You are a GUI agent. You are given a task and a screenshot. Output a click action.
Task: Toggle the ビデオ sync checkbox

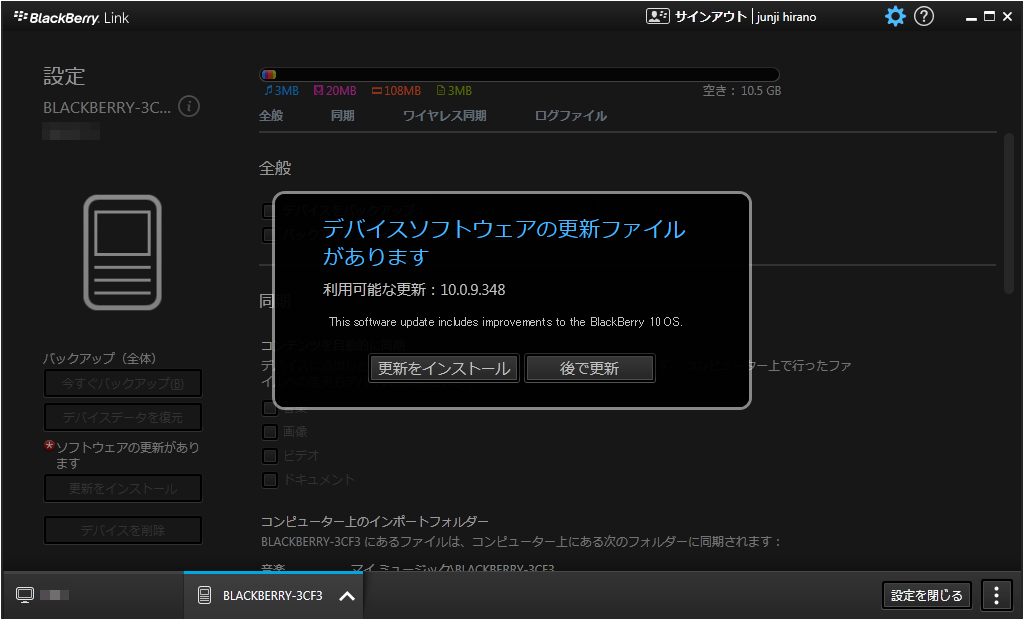[270, 456]
